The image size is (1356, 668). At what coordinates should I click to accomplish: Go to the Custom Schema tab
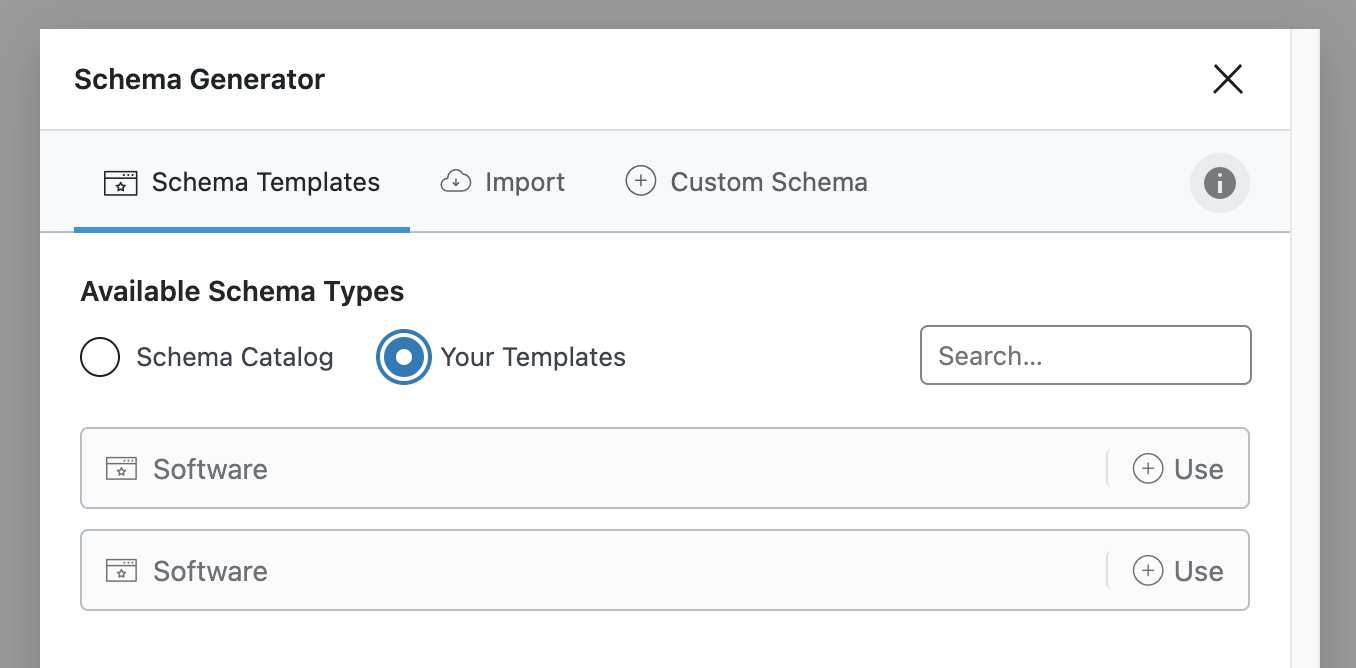pyautogui.click(x=746, y=183)
